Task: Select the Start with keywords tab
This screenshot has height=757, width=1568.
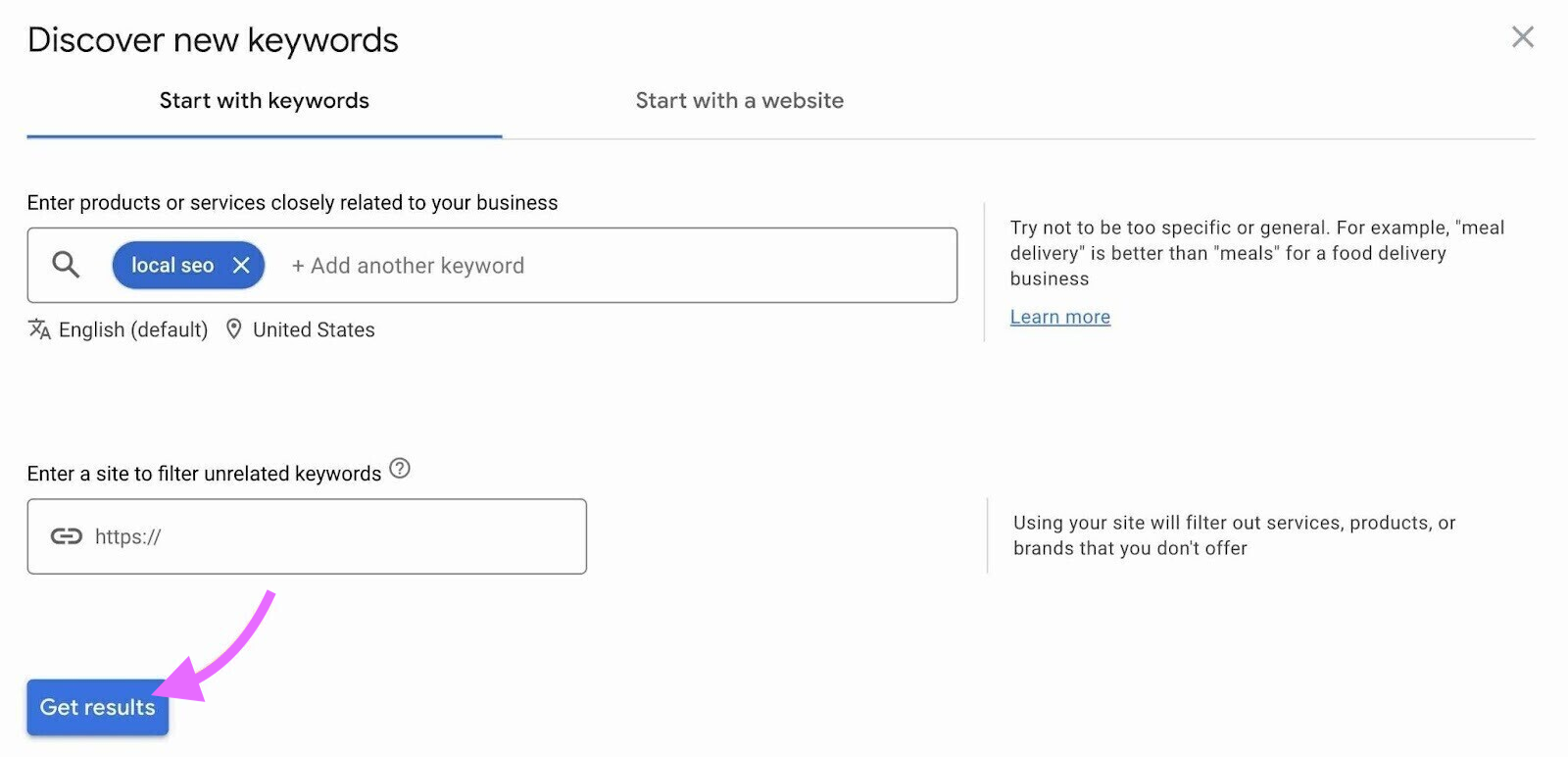Action: pyautogui.click(x=264, y=100)
